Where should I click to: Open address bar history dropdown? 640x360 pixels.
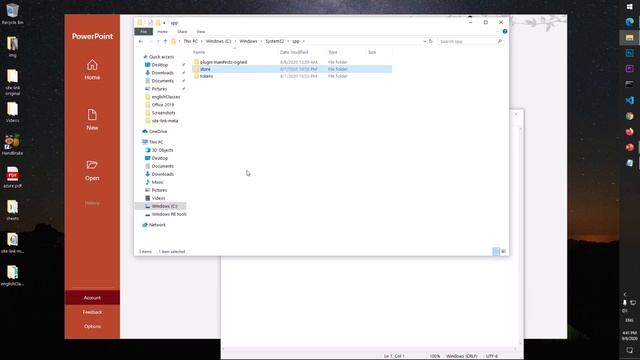tap(424, 41)
